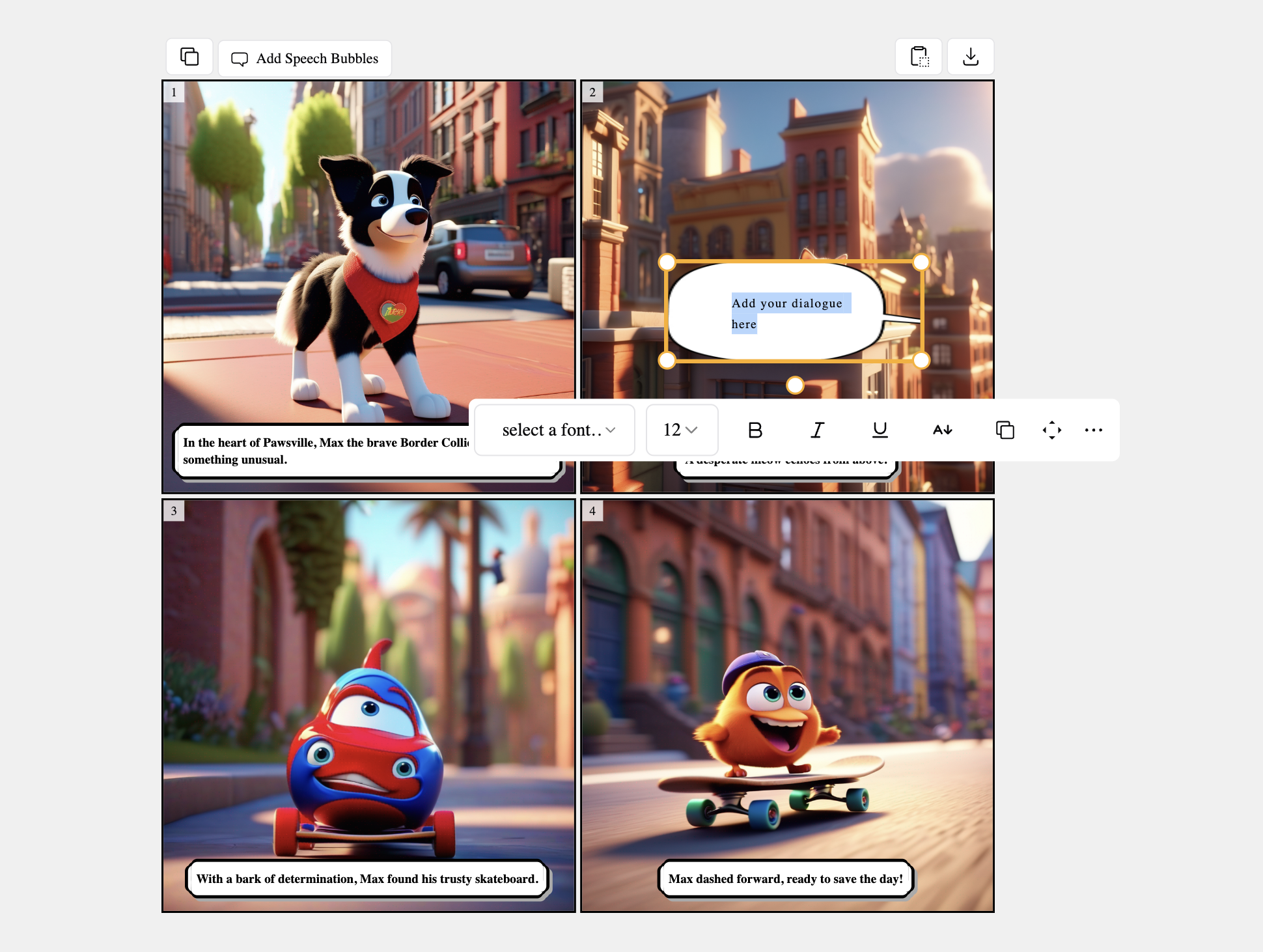
Task: Toggle italic formatting
Action: (818, 430)
